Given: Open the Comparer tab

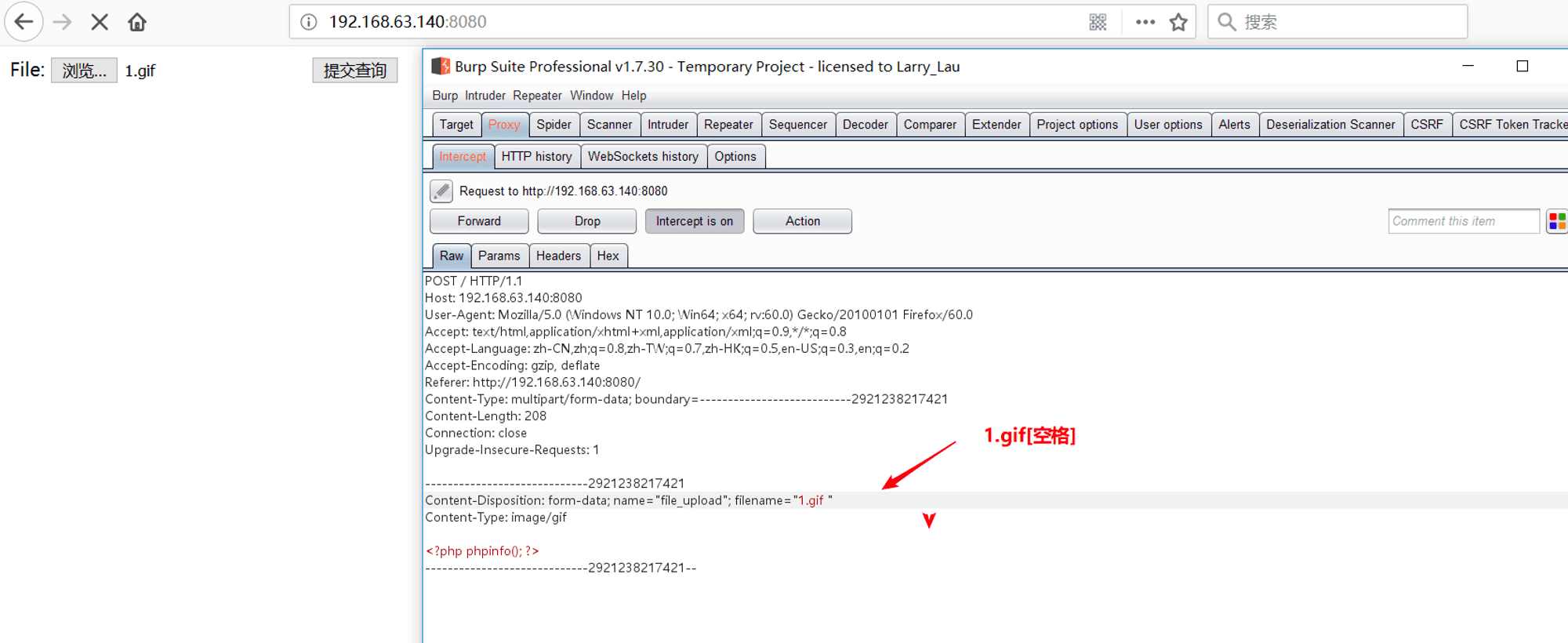Looking at the screenshot, I should click(x=930, y=125).
